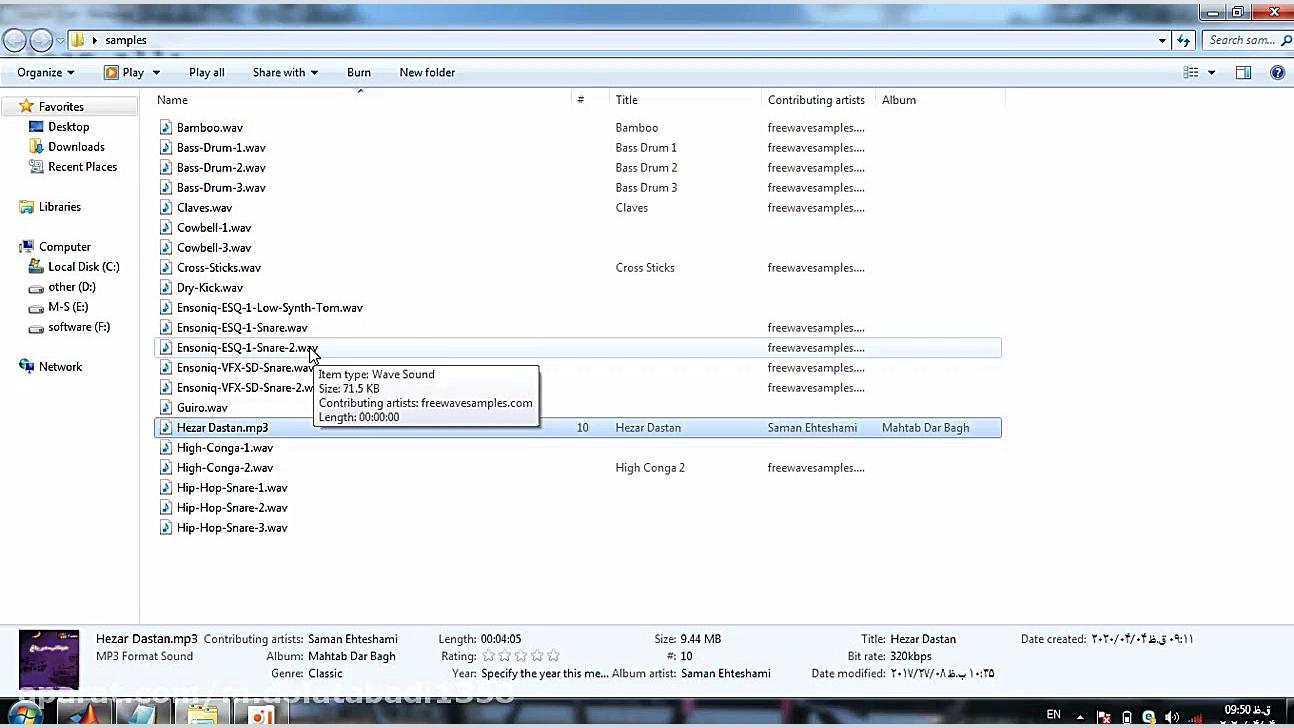Click the Favorites star icon

[x=27, y=106]
